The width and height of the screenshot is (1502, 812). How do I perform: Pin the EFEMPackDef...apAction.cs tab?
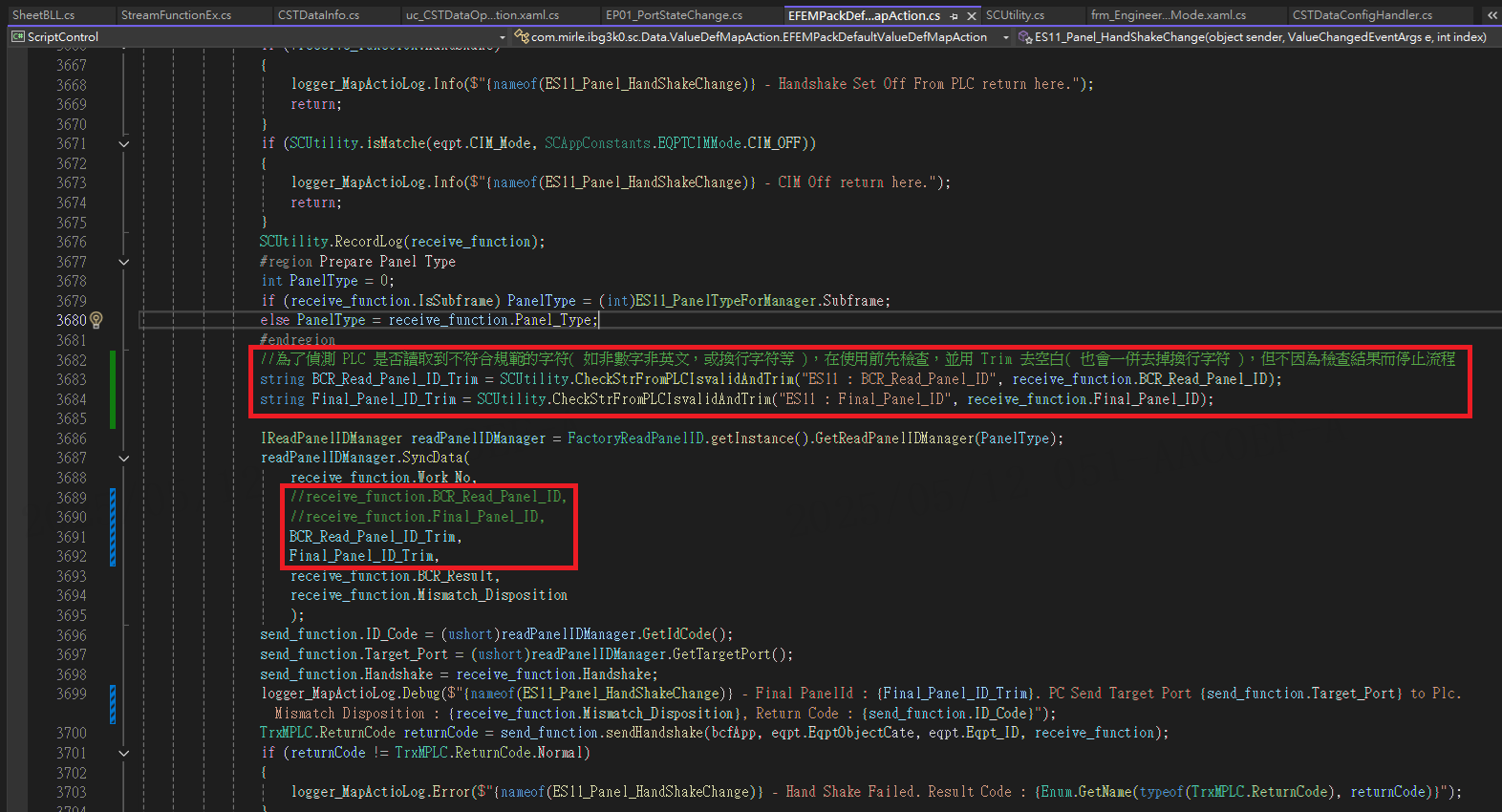955,16
